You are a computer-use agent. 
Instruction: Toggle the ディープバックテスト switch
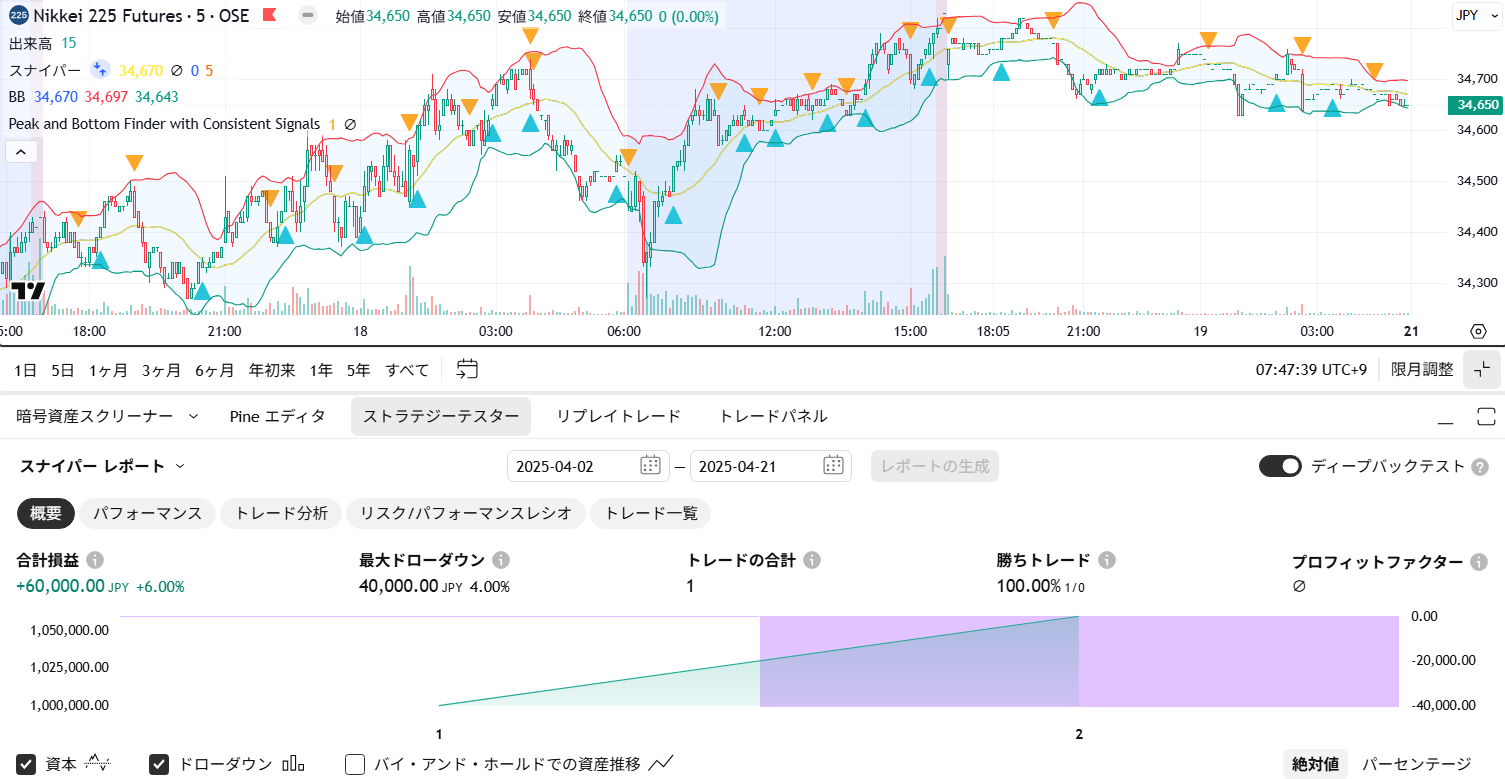pyautogui.click(x=1280, y=466)
